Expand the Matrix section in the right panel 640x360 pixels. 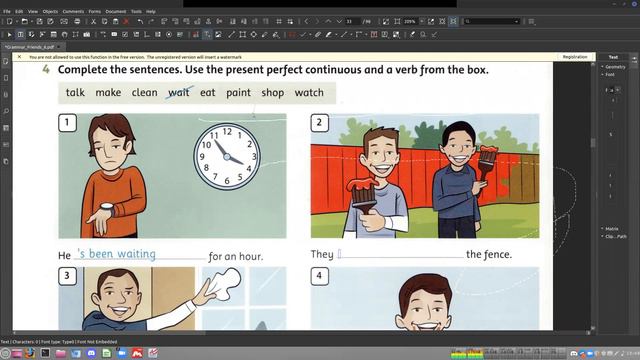610,229
